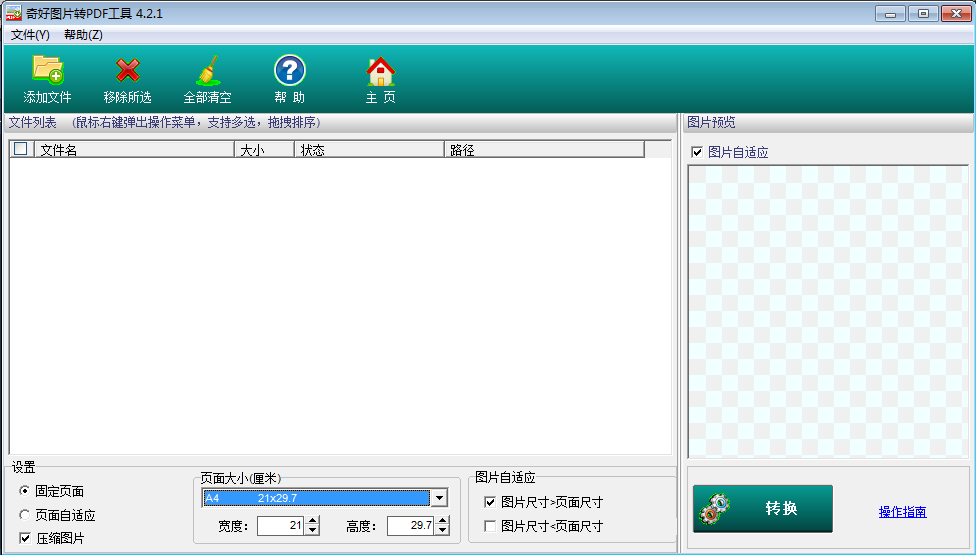Toggle the select-all checkbox in file list header
This screenshot has height=555, width=976.
pyautogui.click(x=21, y=149)
